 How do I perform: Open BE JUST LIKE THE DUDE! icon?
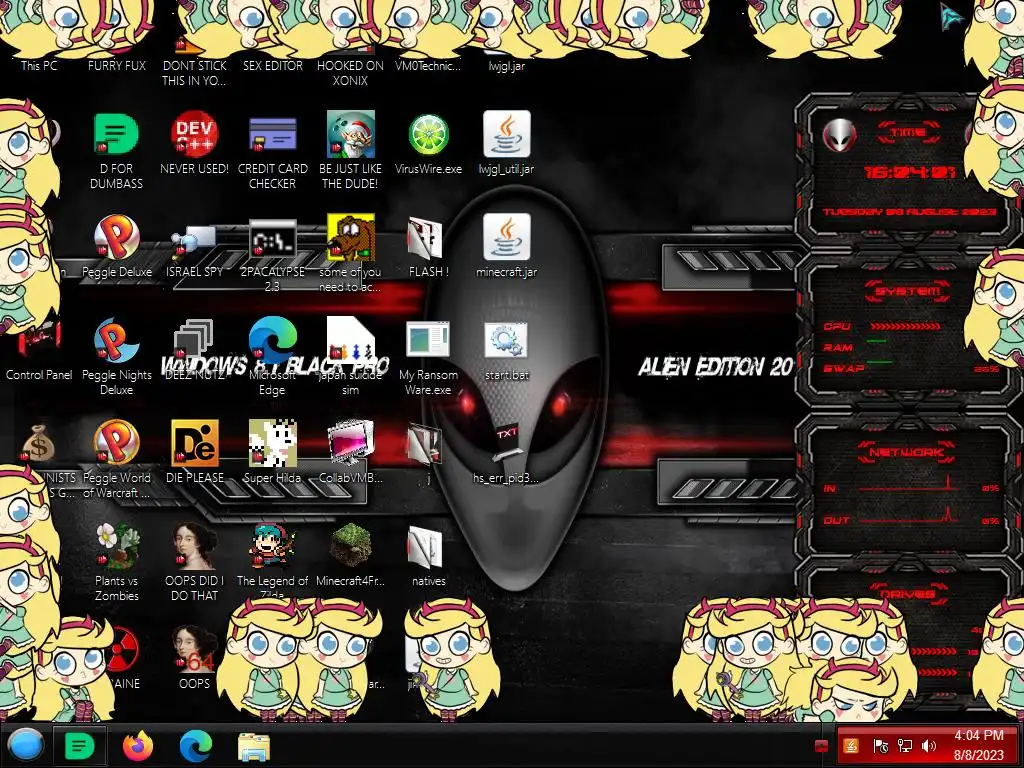click(351, 135)
